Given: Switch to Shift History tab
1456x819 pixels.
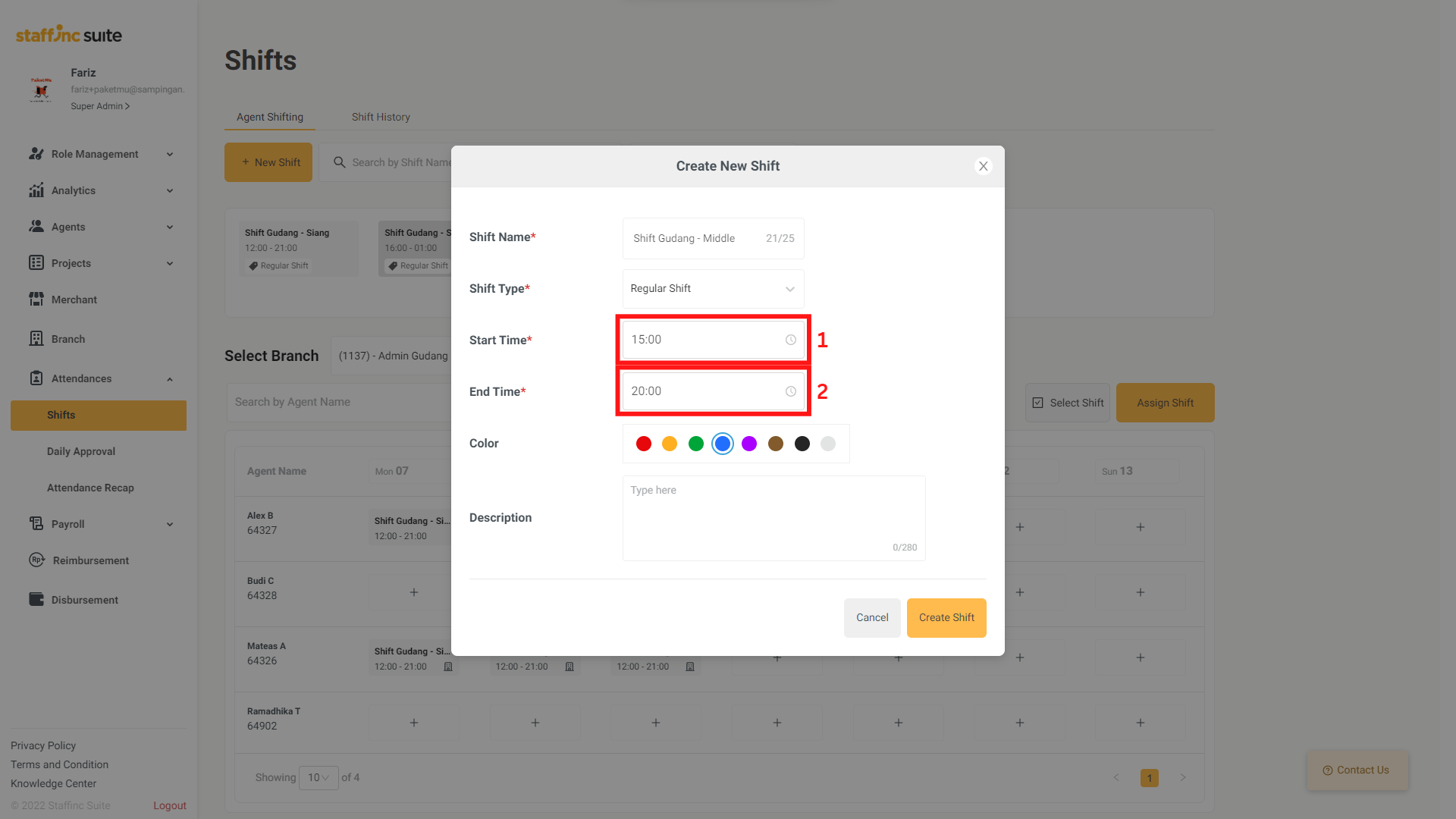Looking at the screenshot, I should pyautogui.click(x=381, y=117).
